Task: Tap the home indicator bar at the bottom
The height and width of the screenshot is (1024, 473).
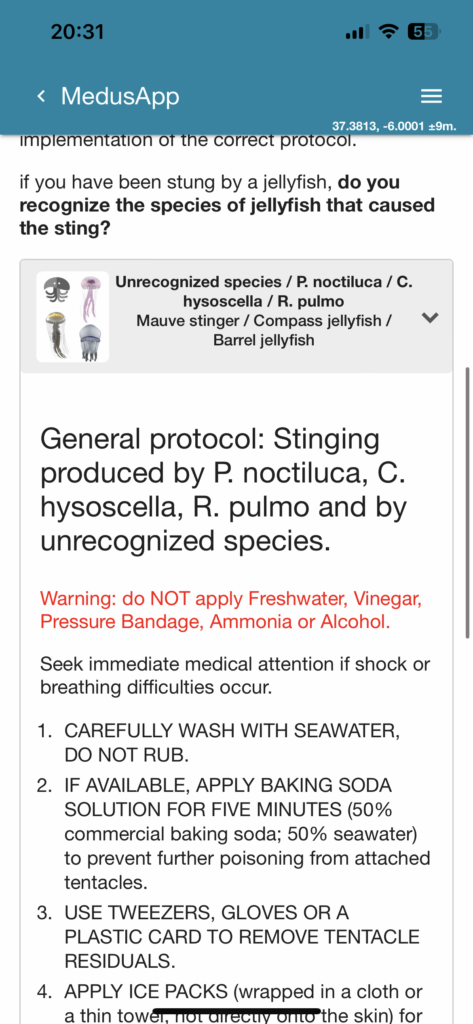Action: pos(236,1011)
